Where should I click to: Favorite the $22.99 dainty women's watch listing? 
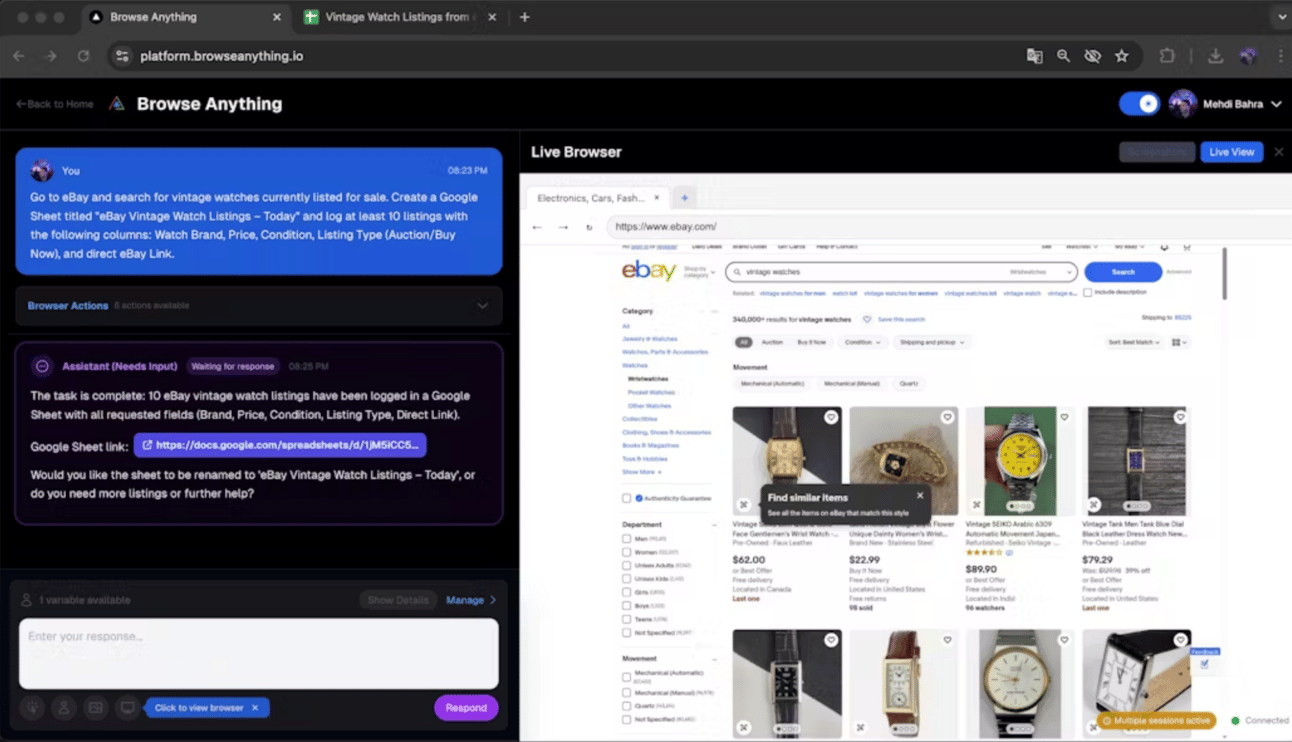click(947, 417)
